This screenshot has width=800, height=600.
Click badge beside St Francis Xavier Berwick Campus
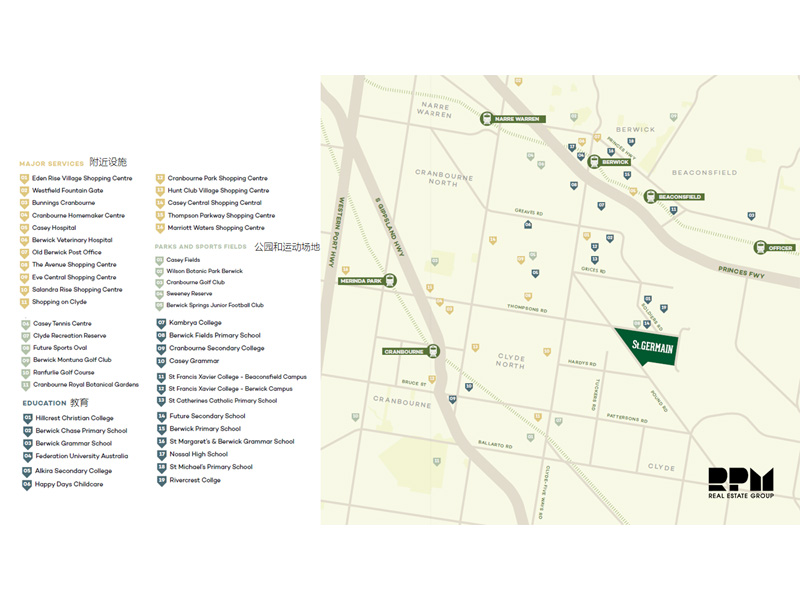(x=161, y=389)
